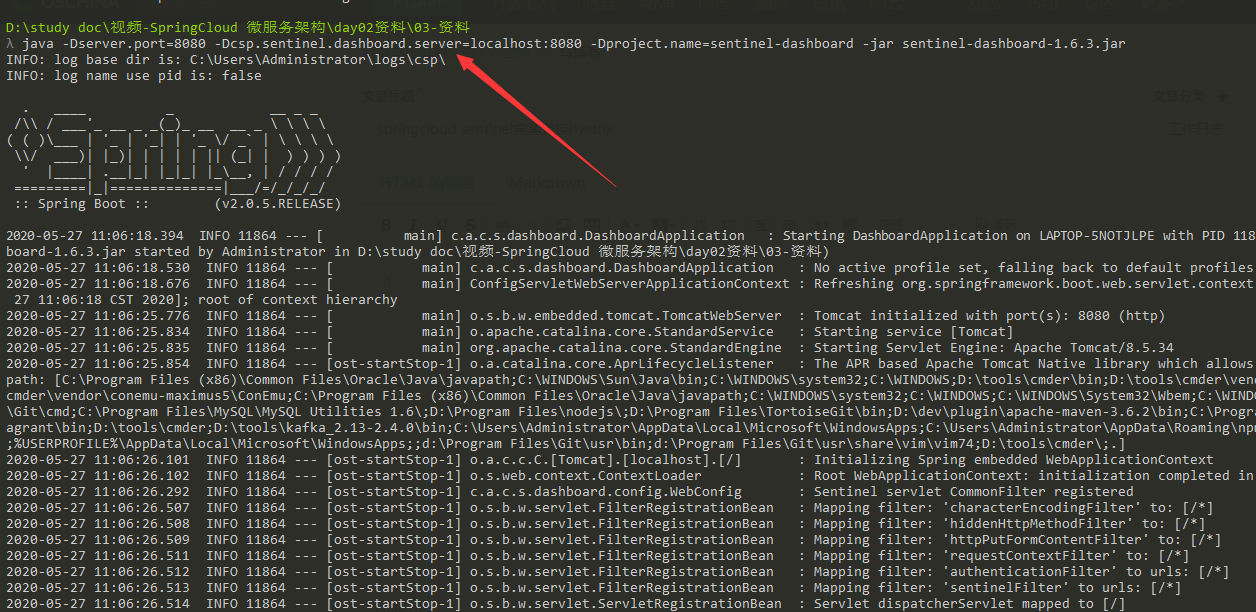
Task: Click the 'hiddenHttpMethodFilter' mapping message
Action: [x=1010, y=524]
